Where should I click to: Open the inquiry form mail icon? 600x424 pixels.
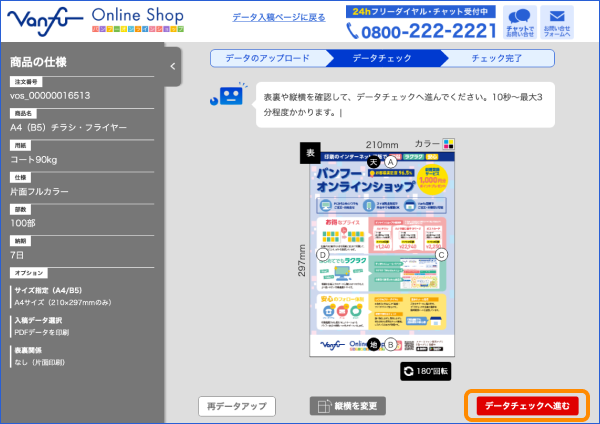[x=557, y=22]
